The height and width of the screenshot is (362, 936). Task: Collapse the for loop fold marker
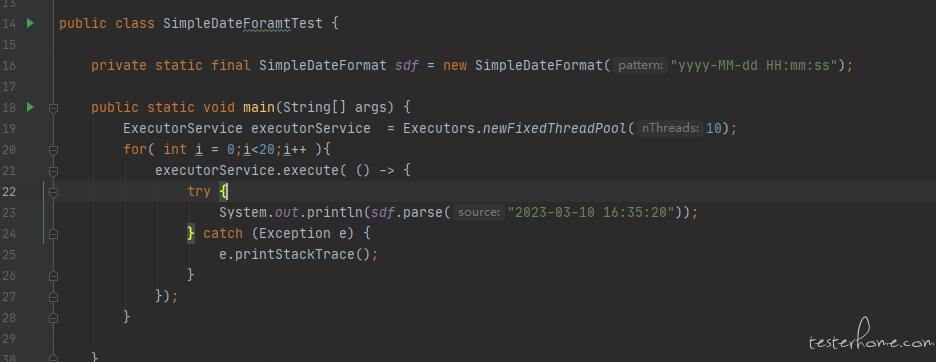point(53,150)
